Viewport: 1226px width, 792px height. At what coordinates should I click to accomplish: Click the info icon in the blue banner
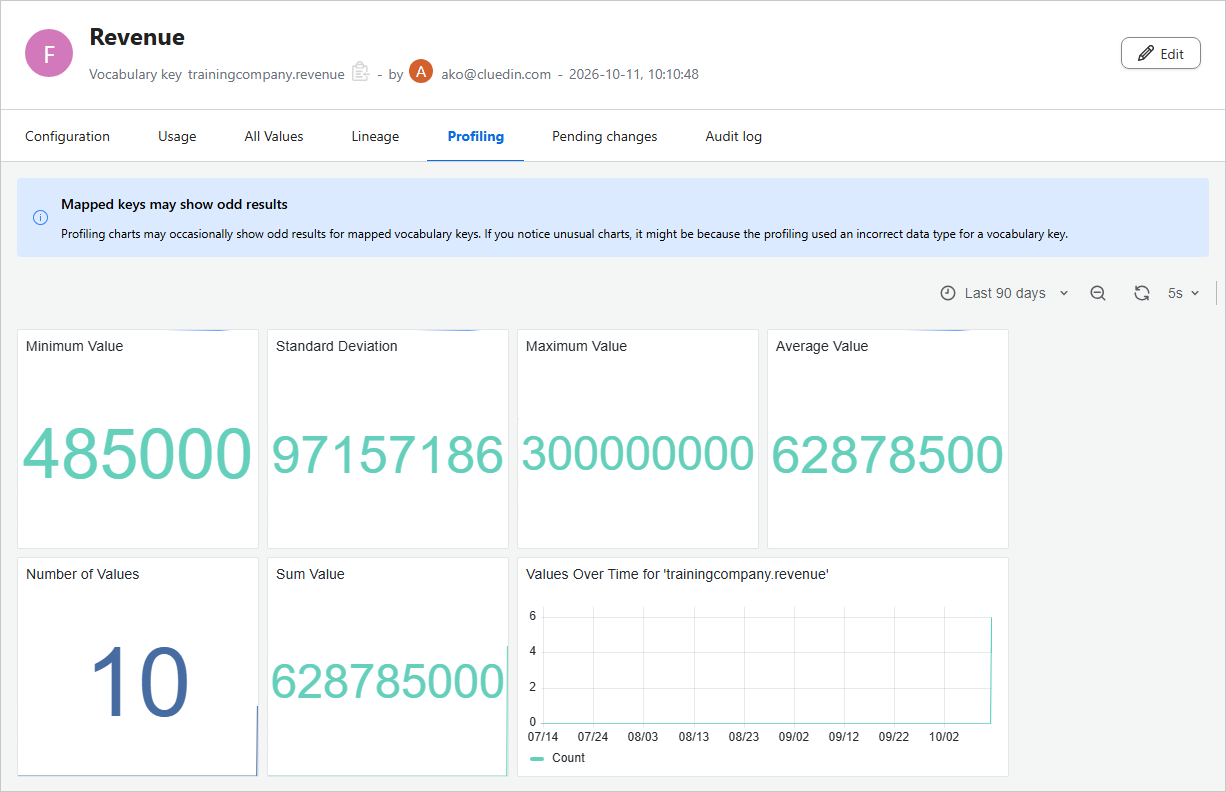(x=40, y=217)
